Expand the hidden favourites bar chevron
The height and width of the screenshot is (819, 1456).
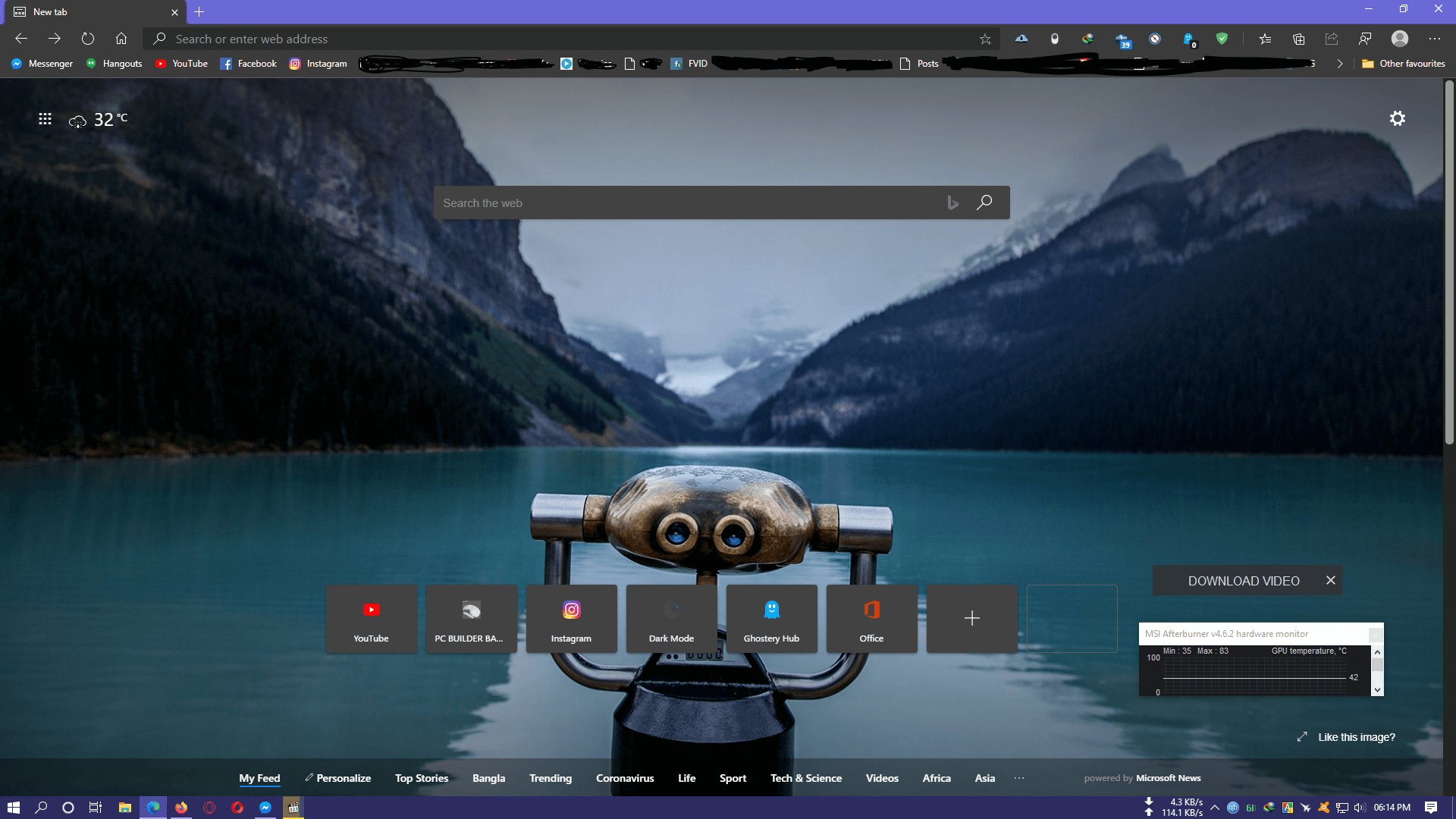tap(1339, 64)
